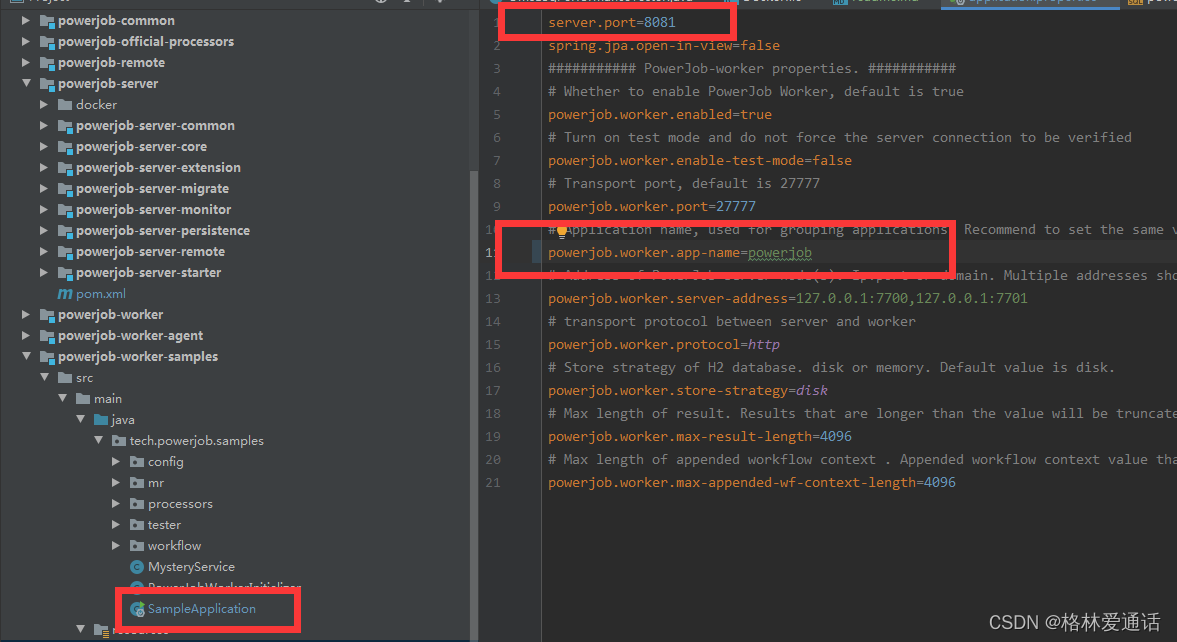The image size is (1177, 642).
Task: Click the blue java source folder icon
Action: [x=101, y=420]
